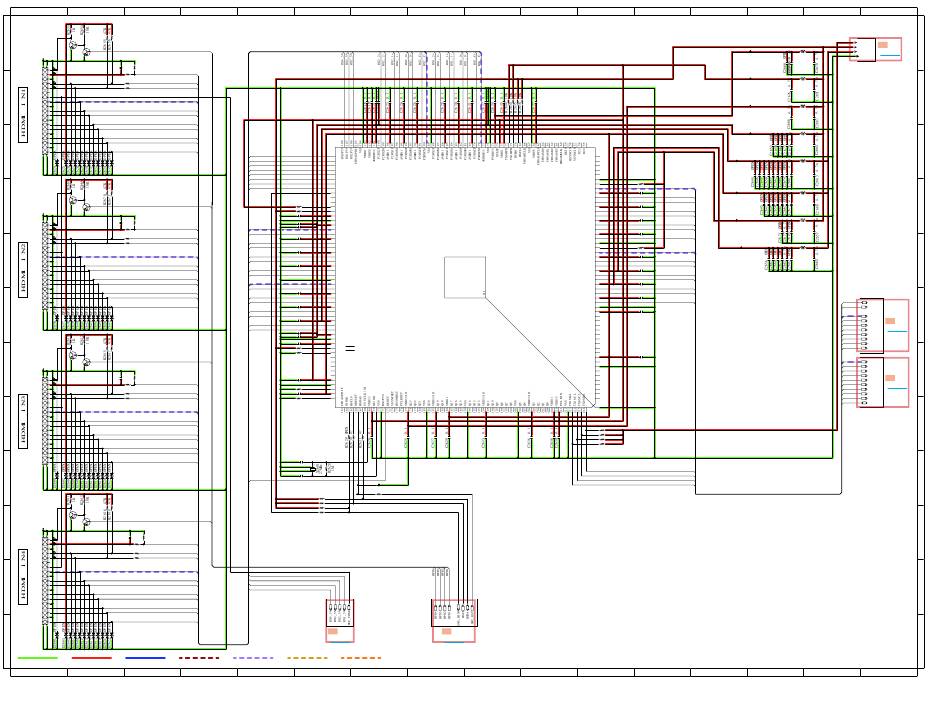
Task: Select the lower eight-pin connector on right edge
Action: pyautogui.click(x=884, y=383)
